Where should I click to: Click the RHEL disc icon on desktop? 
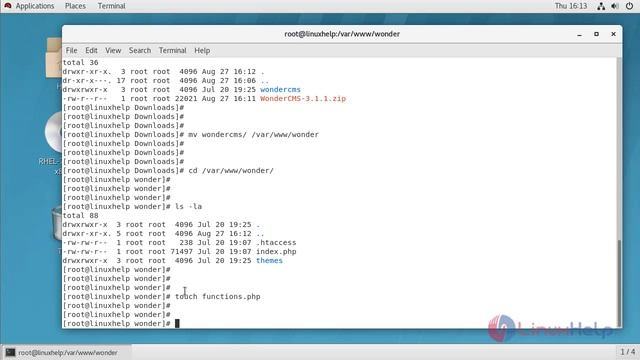coord(53,133)
